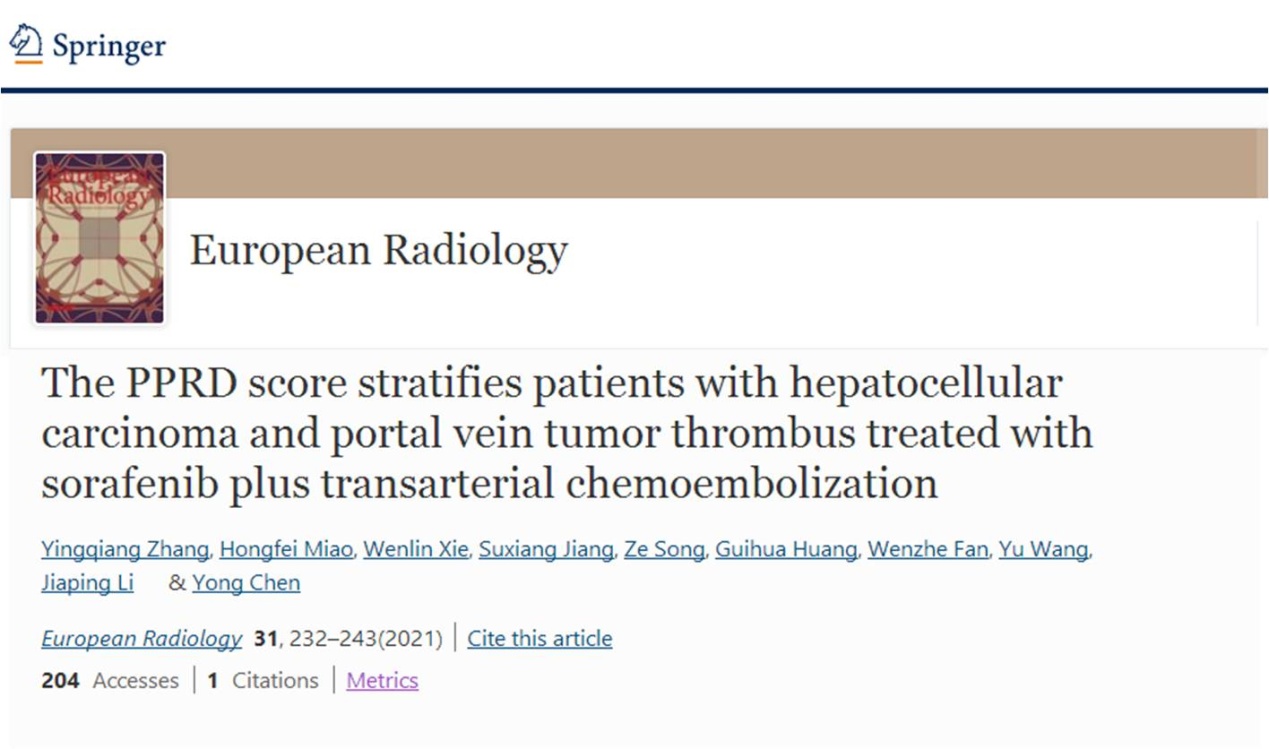Click the large European Radiology journal heading
The height and width of the screenshot is (749, 1269).
[x=378, y=250]
